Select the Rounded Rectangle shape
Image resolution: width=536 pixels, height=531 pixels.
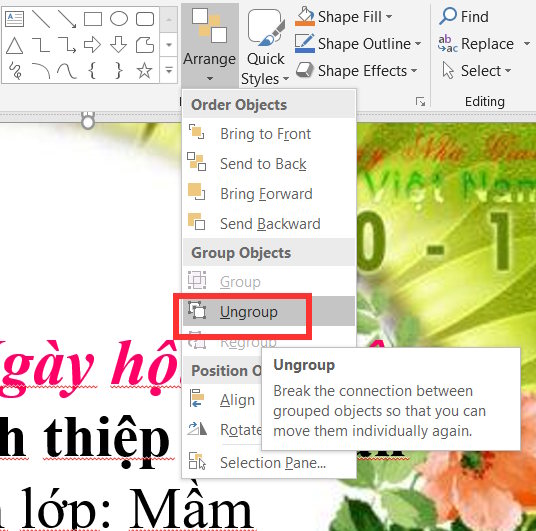click(145, 19)
